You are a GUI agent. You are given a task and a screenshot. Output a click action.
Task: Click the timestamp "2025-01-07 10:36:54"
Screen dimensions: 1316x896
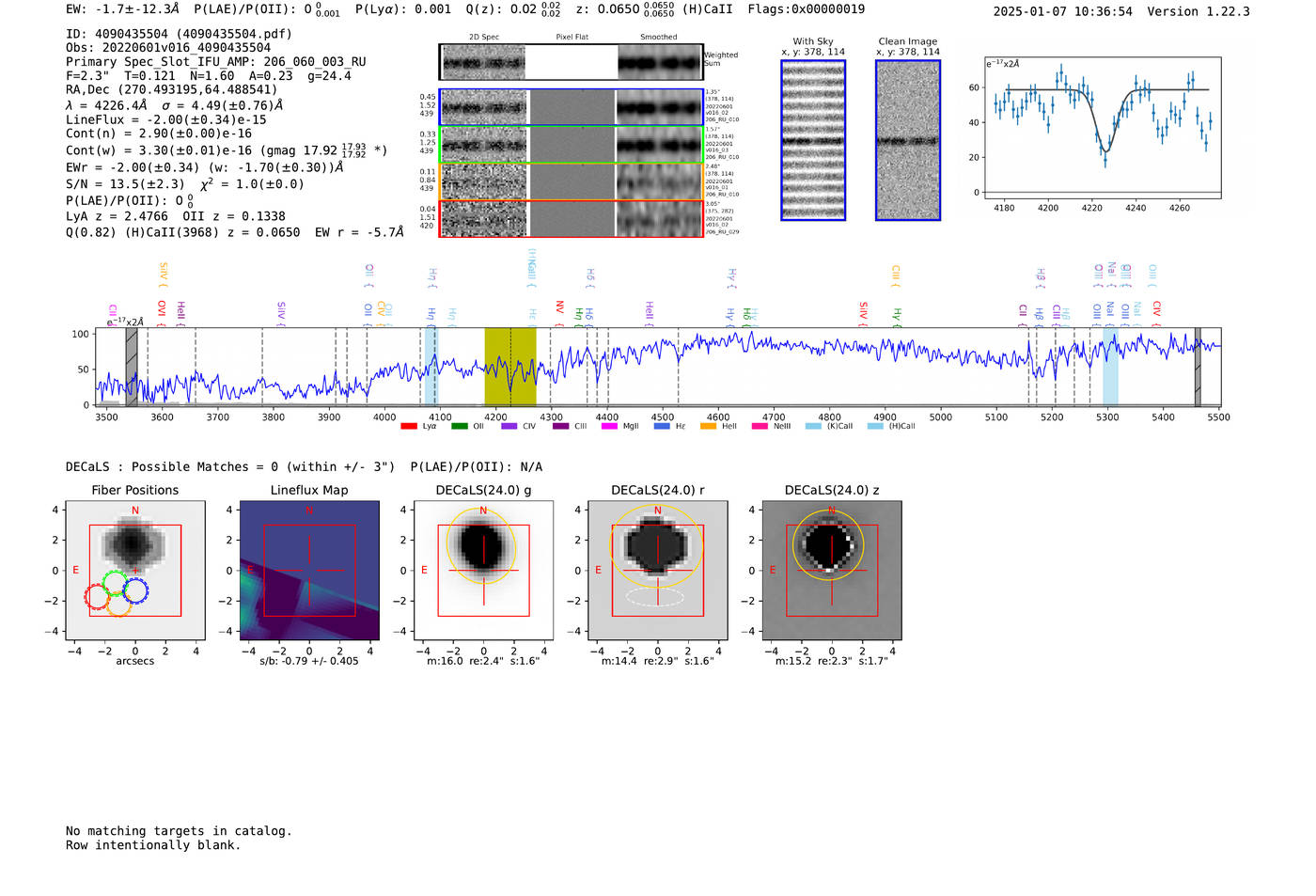[1063, 11]
